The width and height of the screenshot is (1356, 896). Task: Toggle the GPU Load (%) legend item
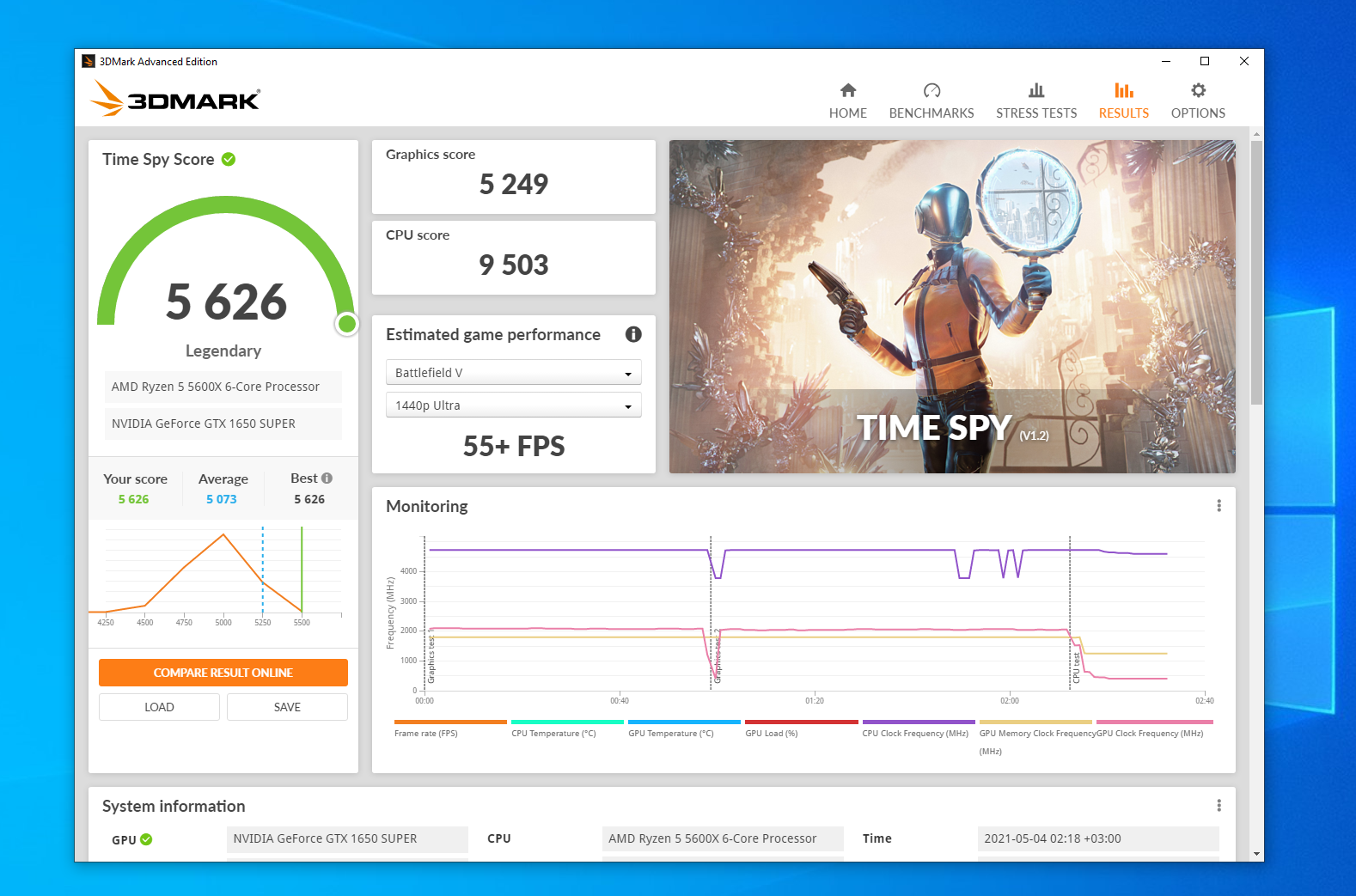tap(801, 728)
